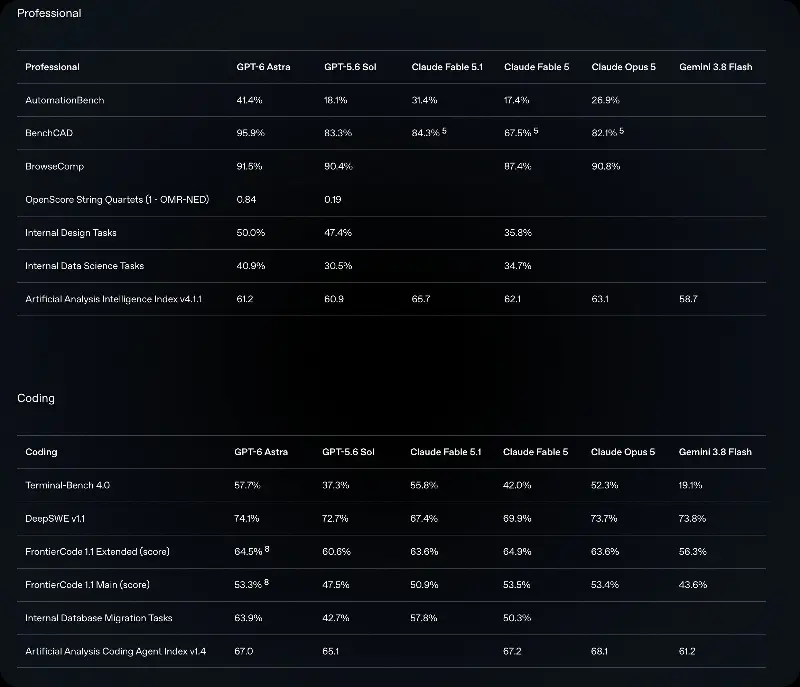The width and height of the screenshot is (800, 687).
Task: Click the 91.5% BrowseComp value
Action: coord(249,166)
